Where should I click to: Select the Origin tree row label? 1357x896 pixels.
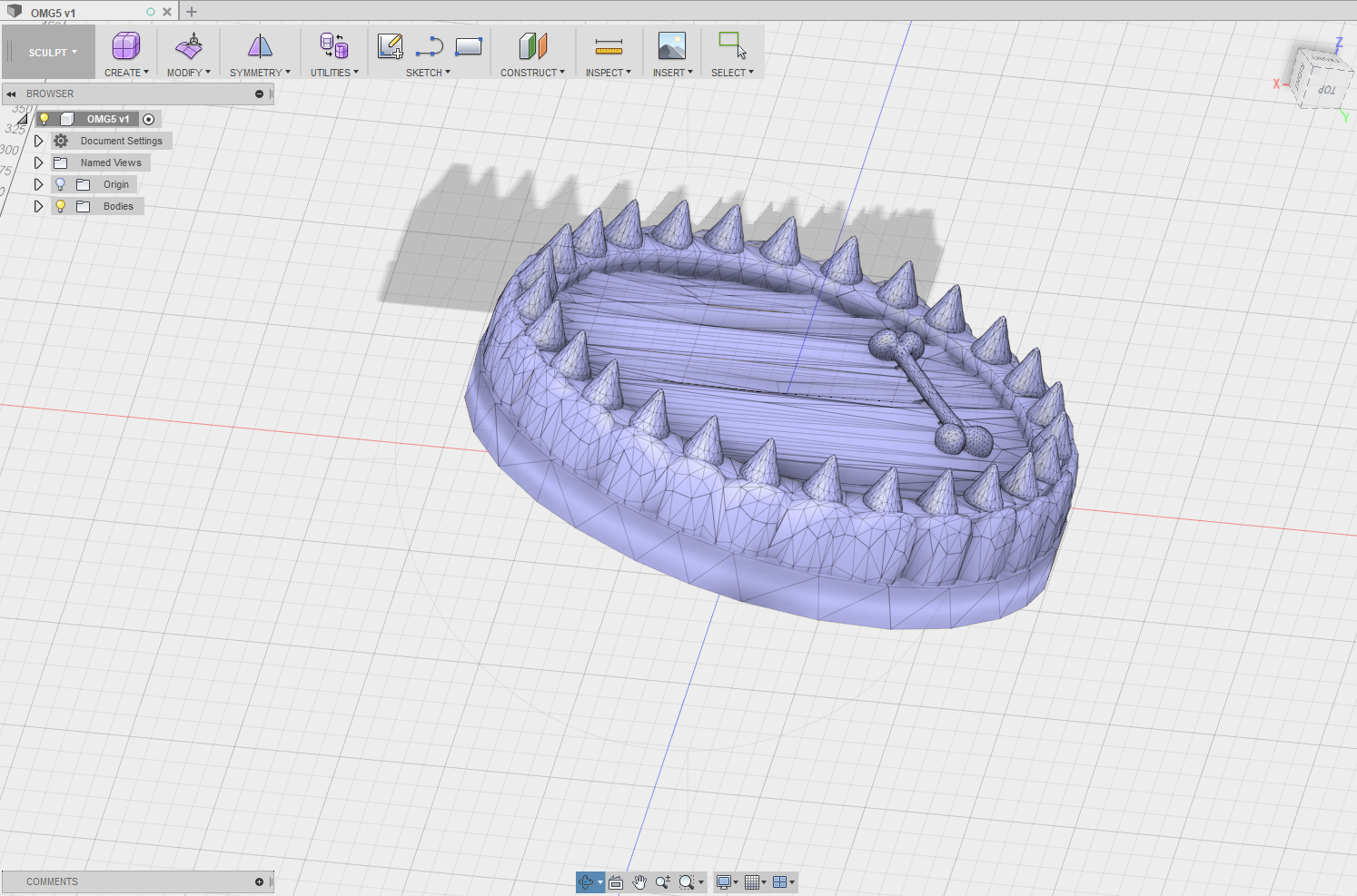pos(116,184)
